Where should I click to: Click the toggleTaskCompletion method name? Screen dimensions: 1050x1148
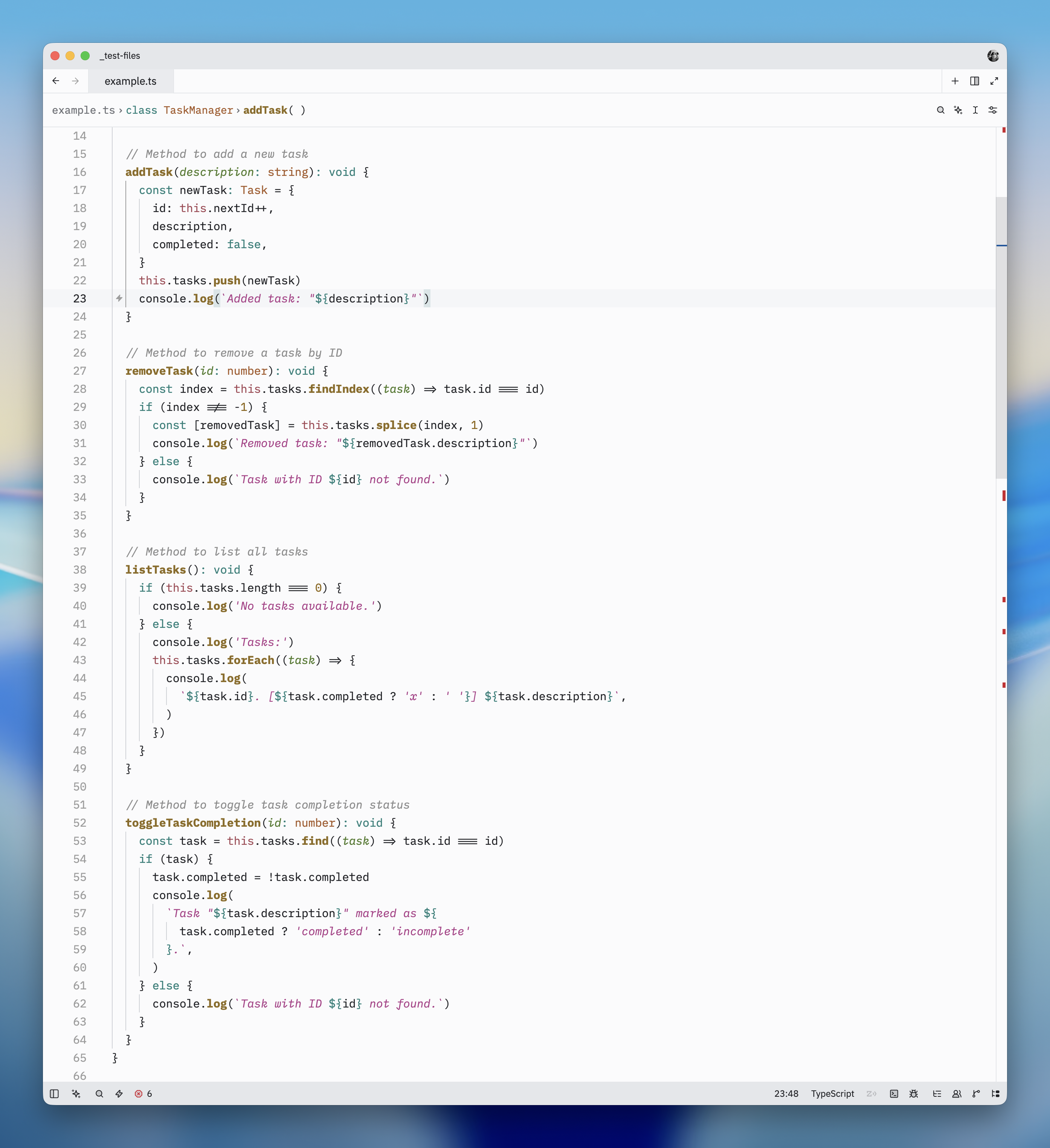tap(193, 822)
